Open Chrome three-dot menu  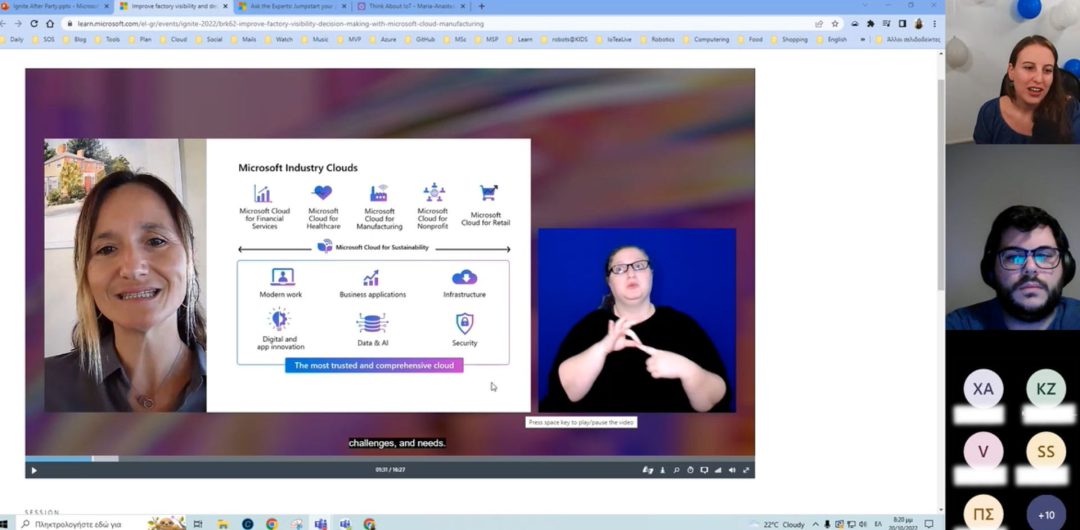coord(934,23)
